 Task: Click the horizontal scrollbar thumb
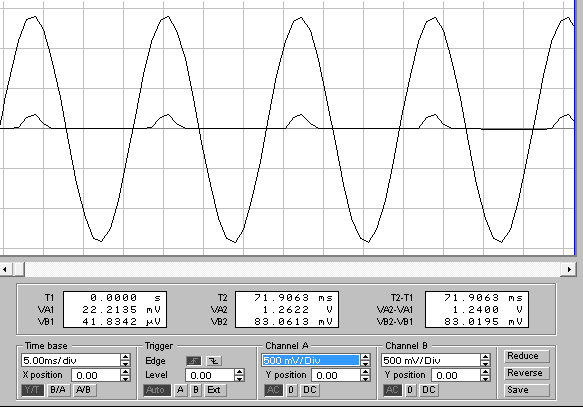point(18,269)
